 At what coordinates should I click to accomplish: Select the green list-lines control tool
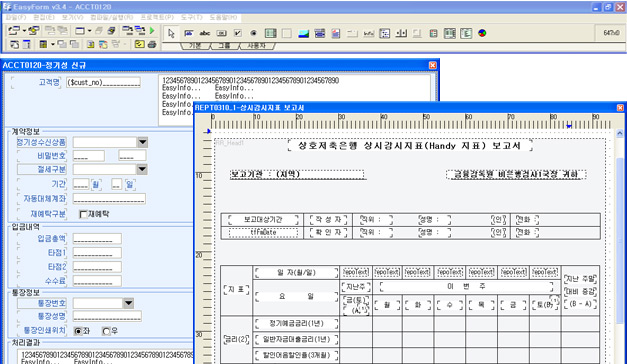pos(466,33)
